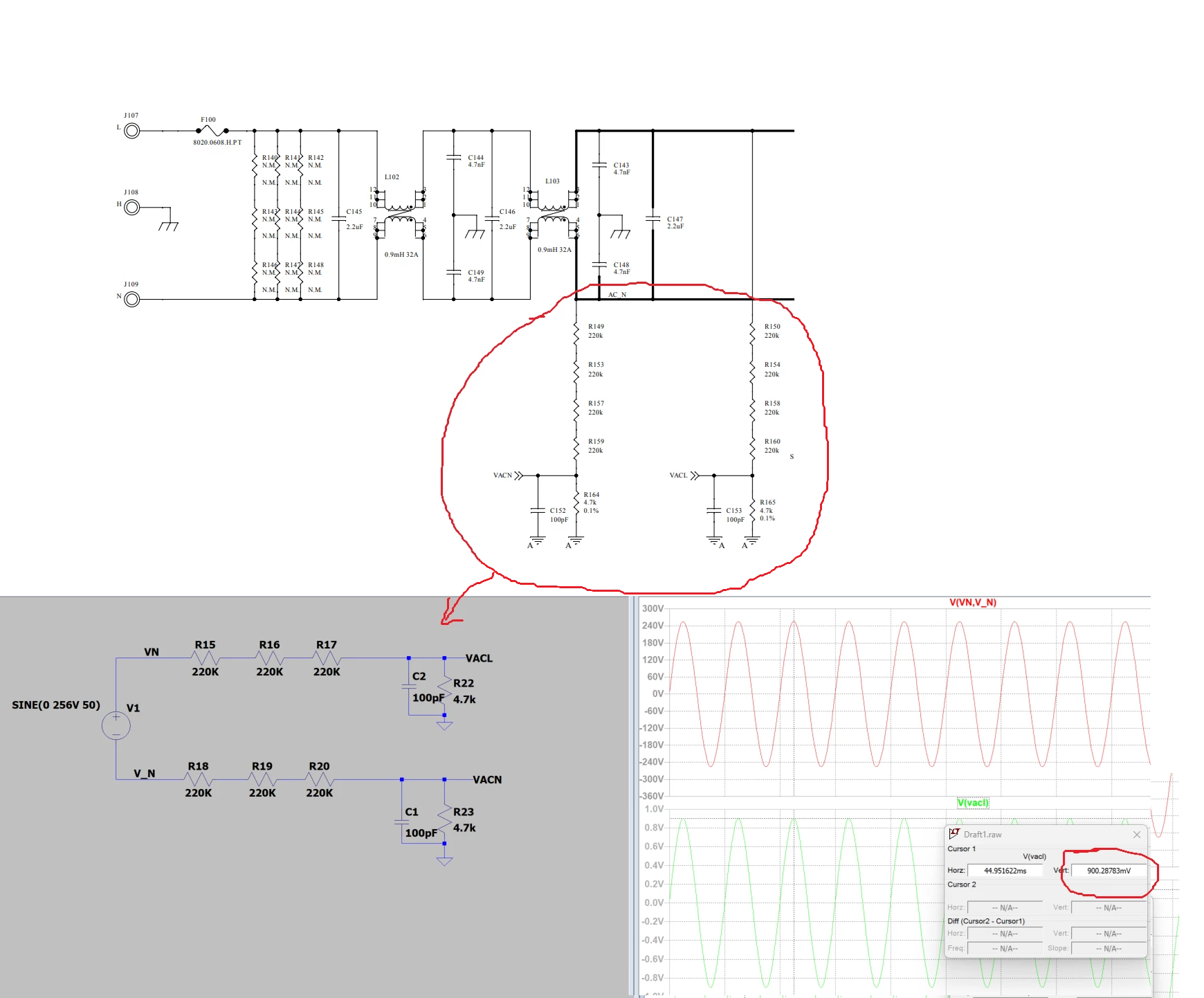This screenshot has height=998, width=1204.
Task: Click the J109 N connector terminal
Action: tap(131, 299)
